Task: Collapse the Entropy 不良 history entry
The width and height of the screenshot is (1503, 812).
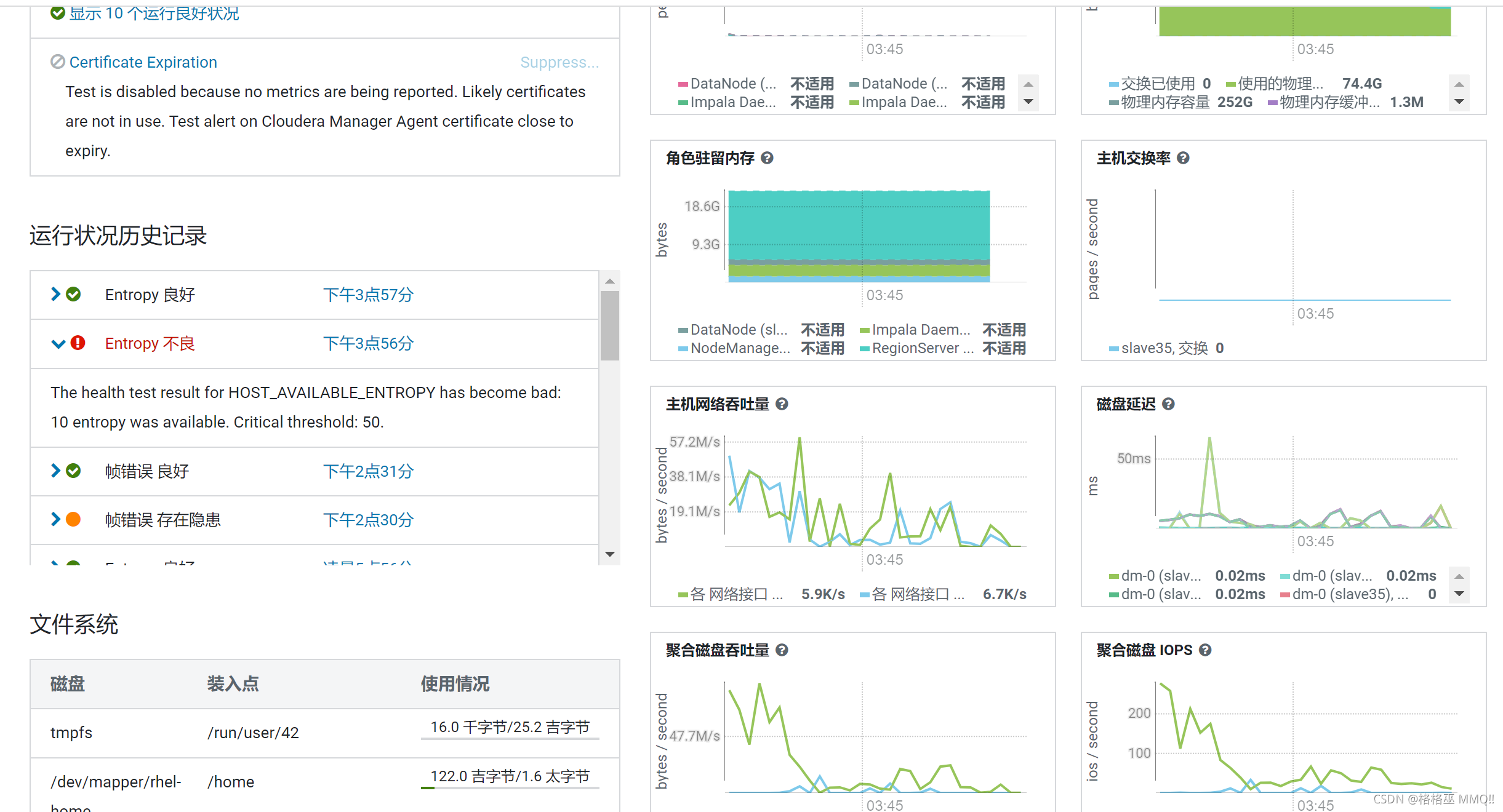Action: (x=58, y=344)
